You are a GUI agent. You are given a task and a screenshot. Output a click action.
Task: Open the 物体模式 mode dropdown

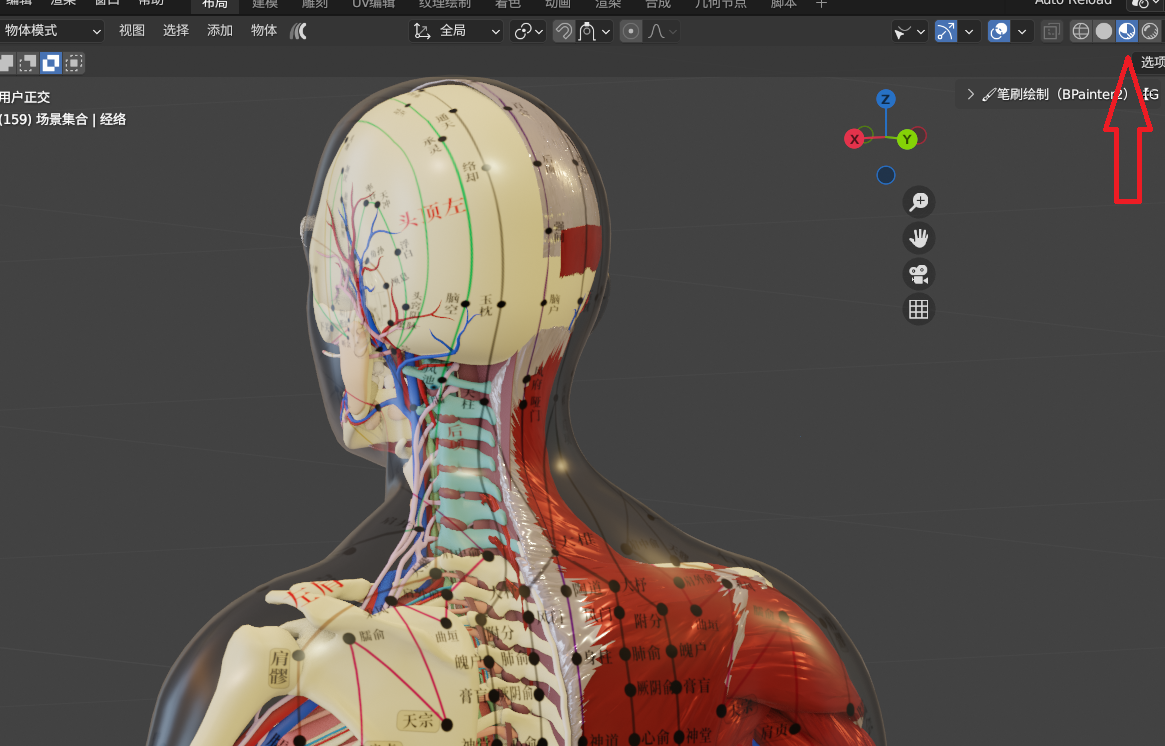(x=51, y=31)
